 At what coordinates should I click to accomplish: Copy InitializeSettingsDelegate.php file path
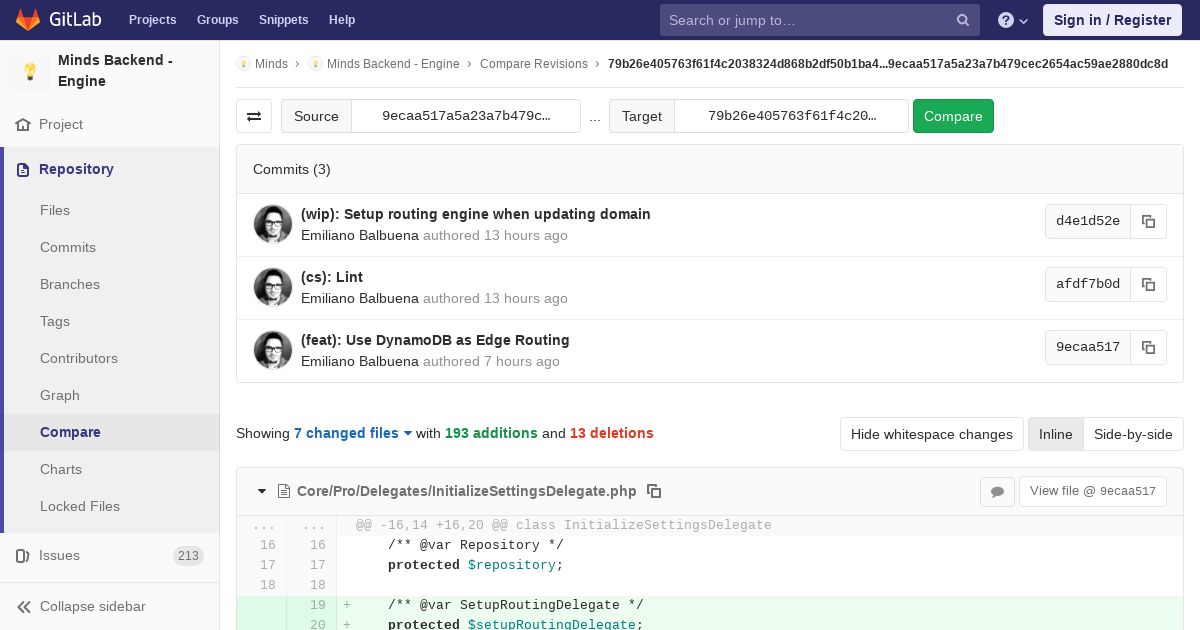654,491
